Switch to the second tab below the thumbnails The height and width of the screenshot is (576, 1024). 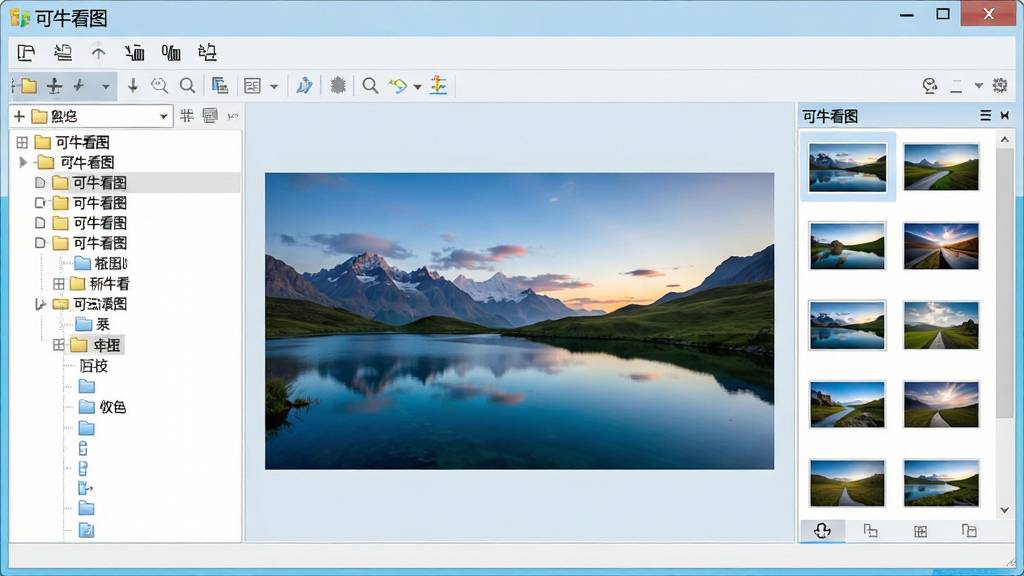[871, 530]
